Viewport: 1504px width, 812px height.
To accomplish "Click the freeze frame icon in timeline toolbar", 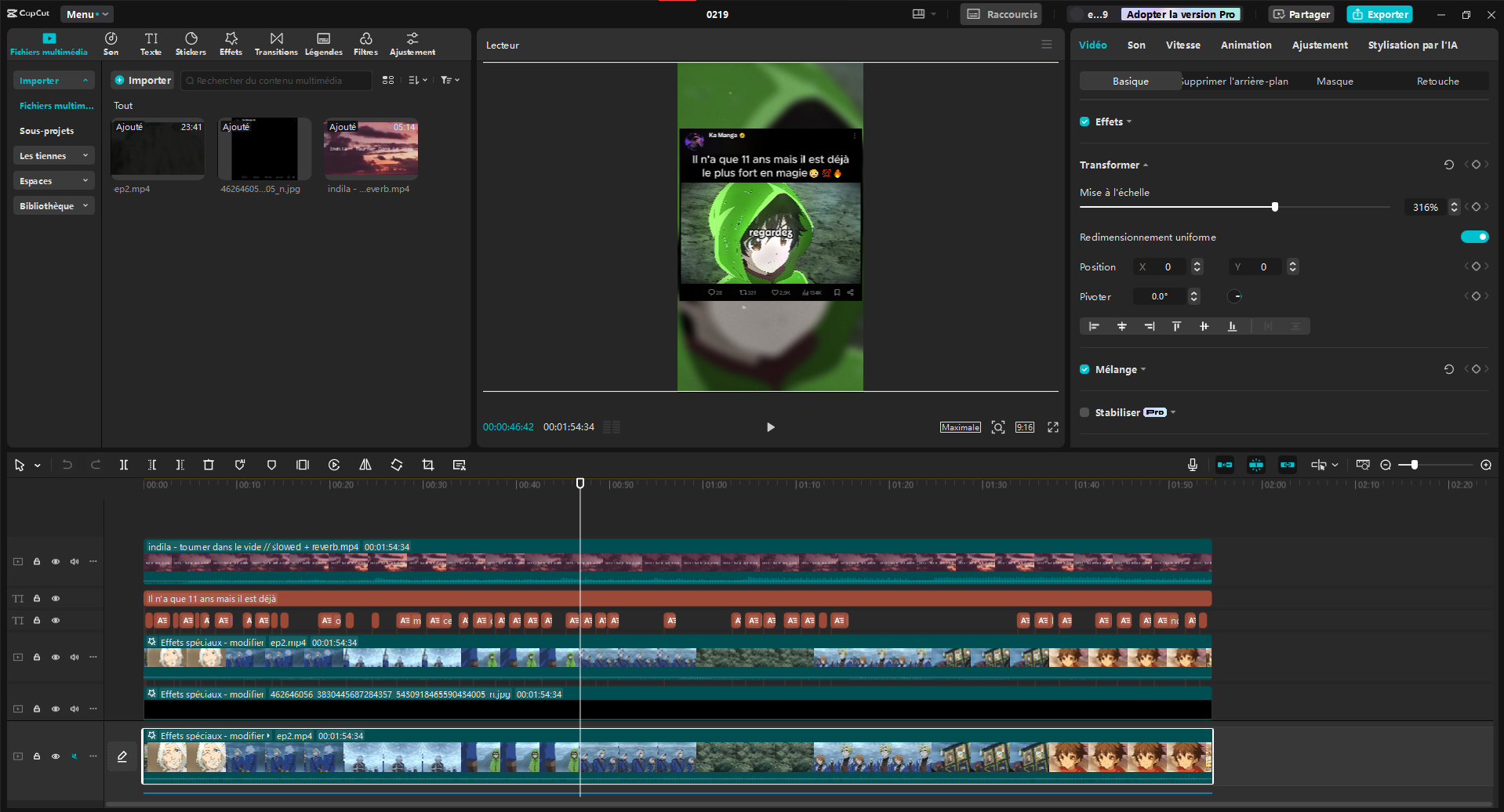I will pyautogui.click(x=303, y=465).
